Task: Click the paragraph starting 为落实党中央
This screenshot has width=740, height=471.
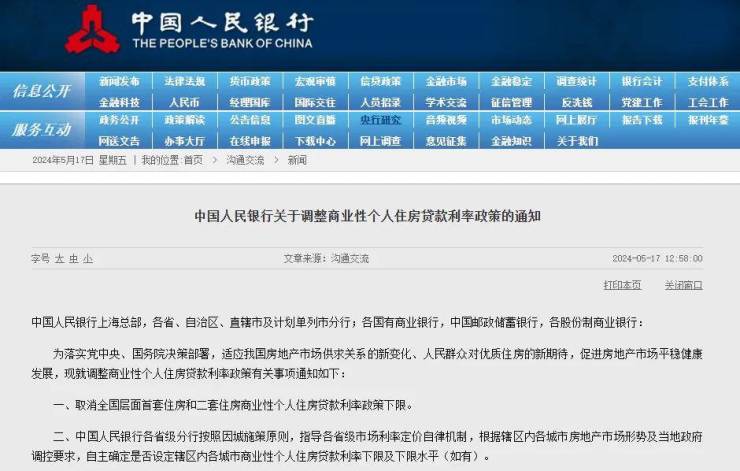Action: [x=367, y=364]
